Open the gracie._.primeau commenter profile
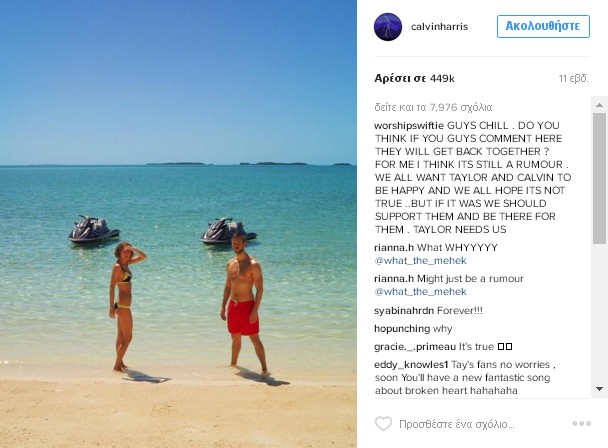The width and height of the screenshot is (608, 448). [415, 347]
